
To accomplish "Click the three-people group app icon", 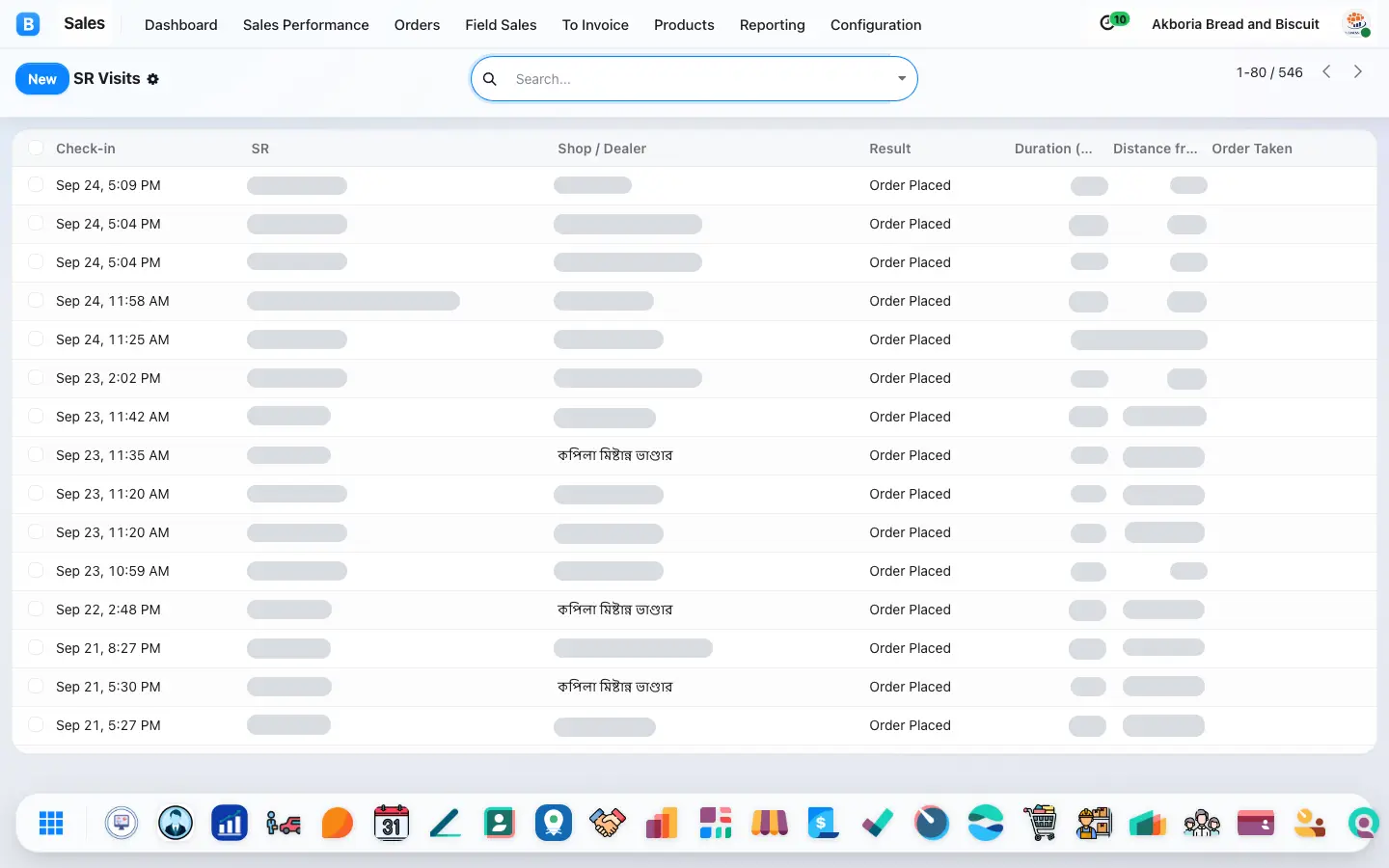I will click(x=1202, y=823).
